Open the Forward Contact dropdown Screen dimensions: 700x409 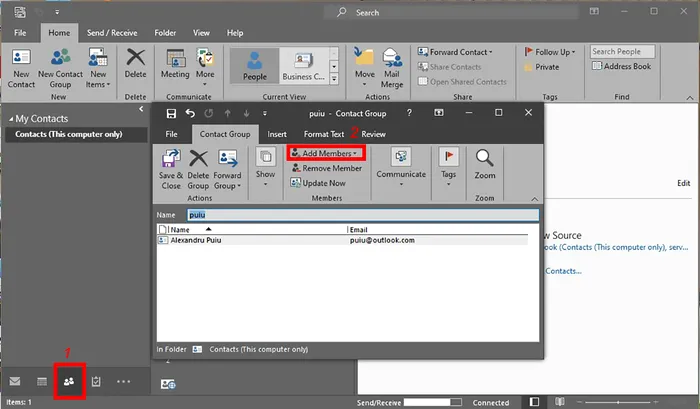(x=454, y=52)
